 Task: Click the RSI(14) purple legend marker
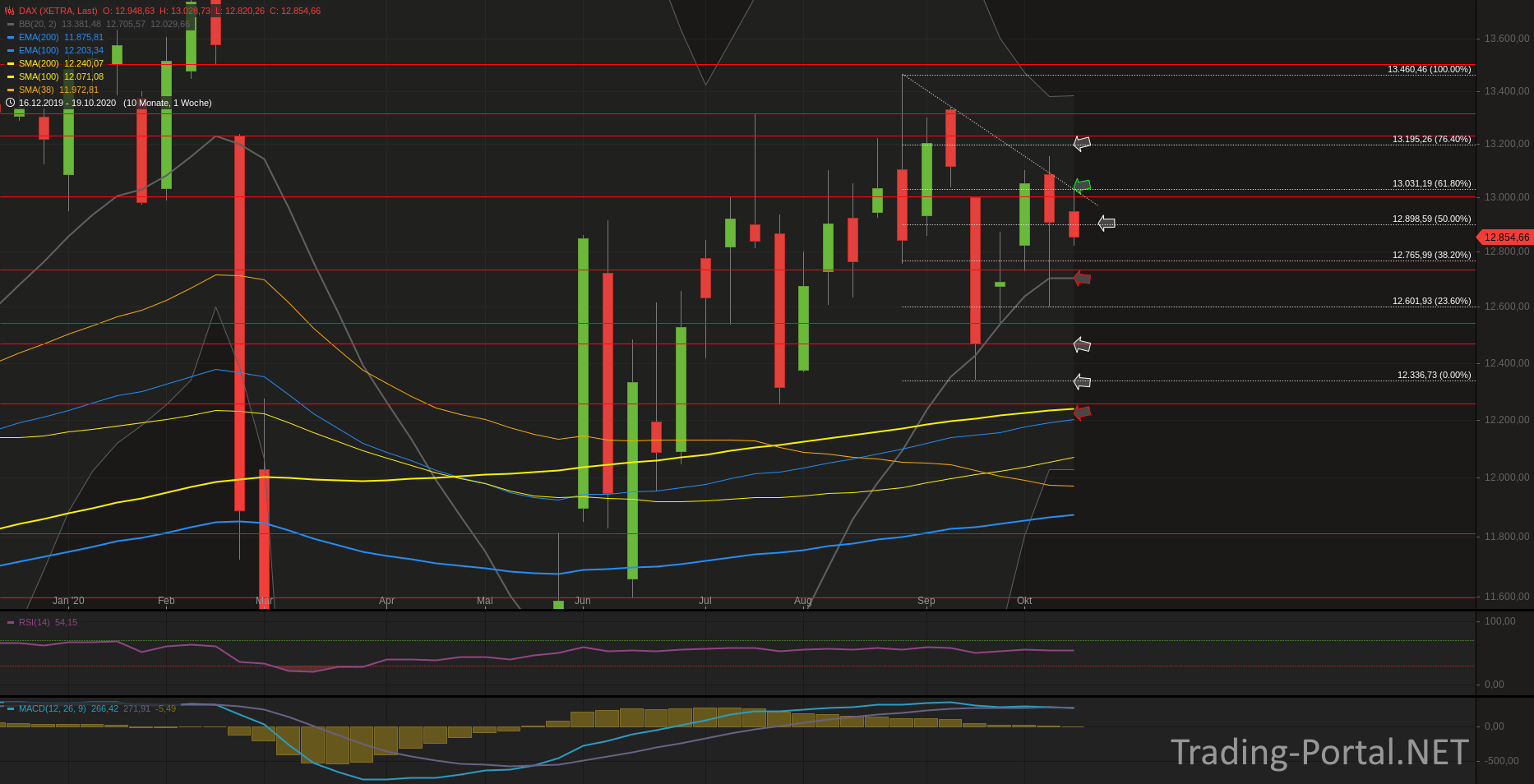click(11, 622)
